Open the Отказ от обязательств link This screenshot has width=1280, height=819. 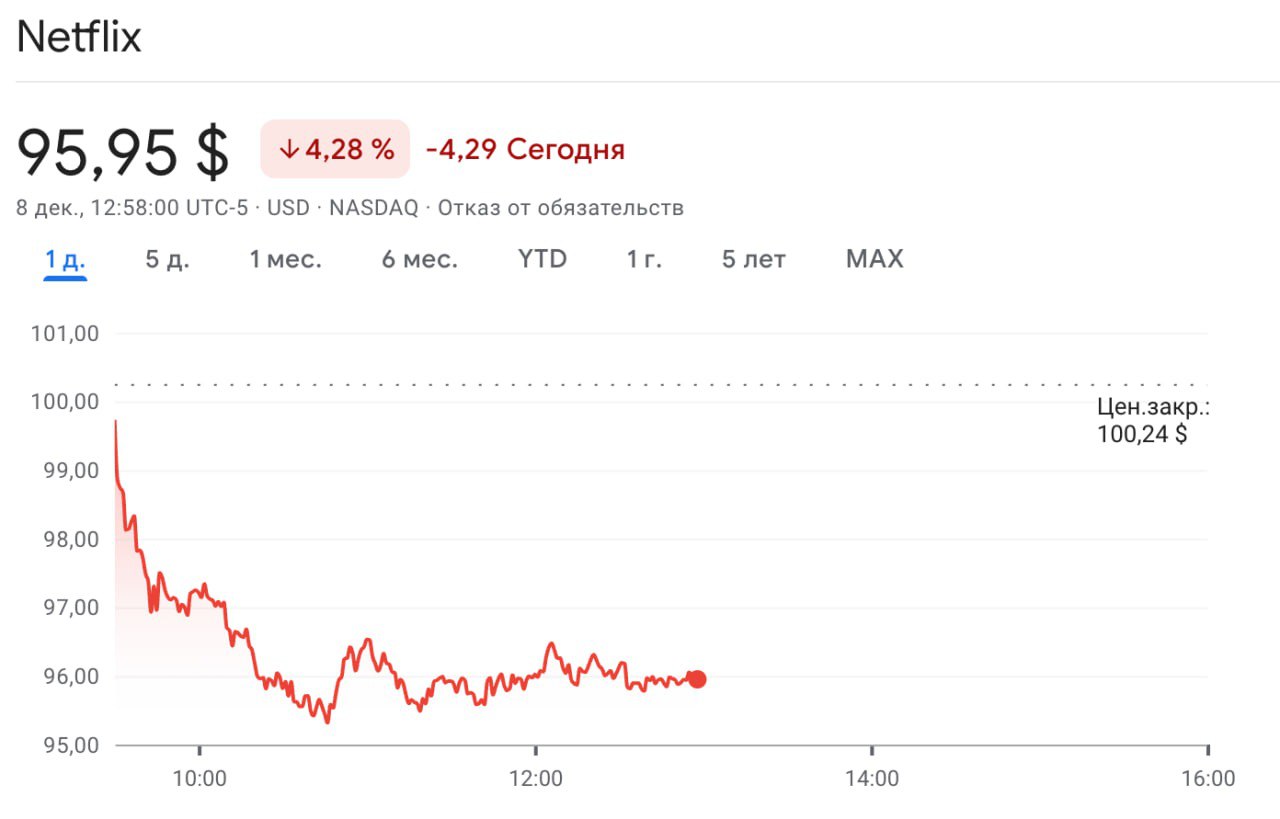(560, 208)
